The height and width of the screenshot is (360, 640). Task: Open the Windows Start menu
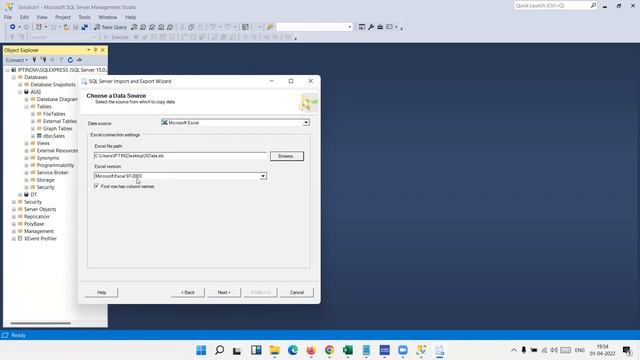point(201,350)
